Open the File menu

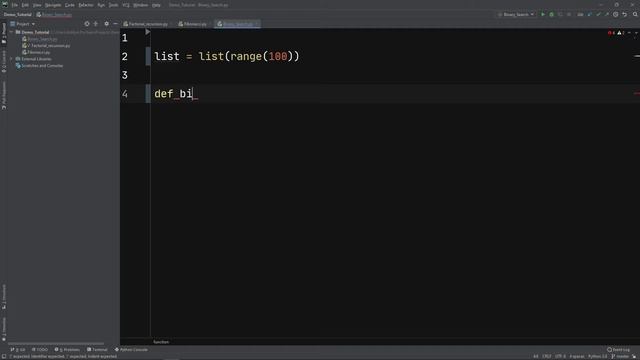point(15,5)
